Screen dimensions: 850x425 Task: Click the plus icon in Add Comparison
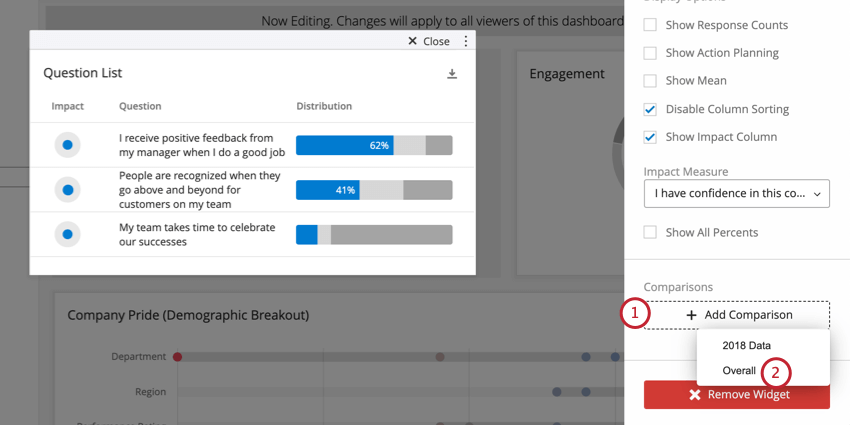tap(691, 315)
